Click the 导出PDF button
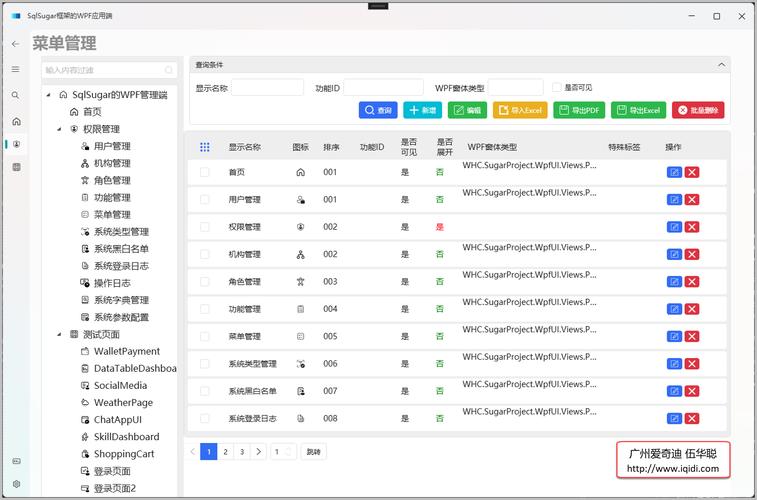 [x=579, y=110]
